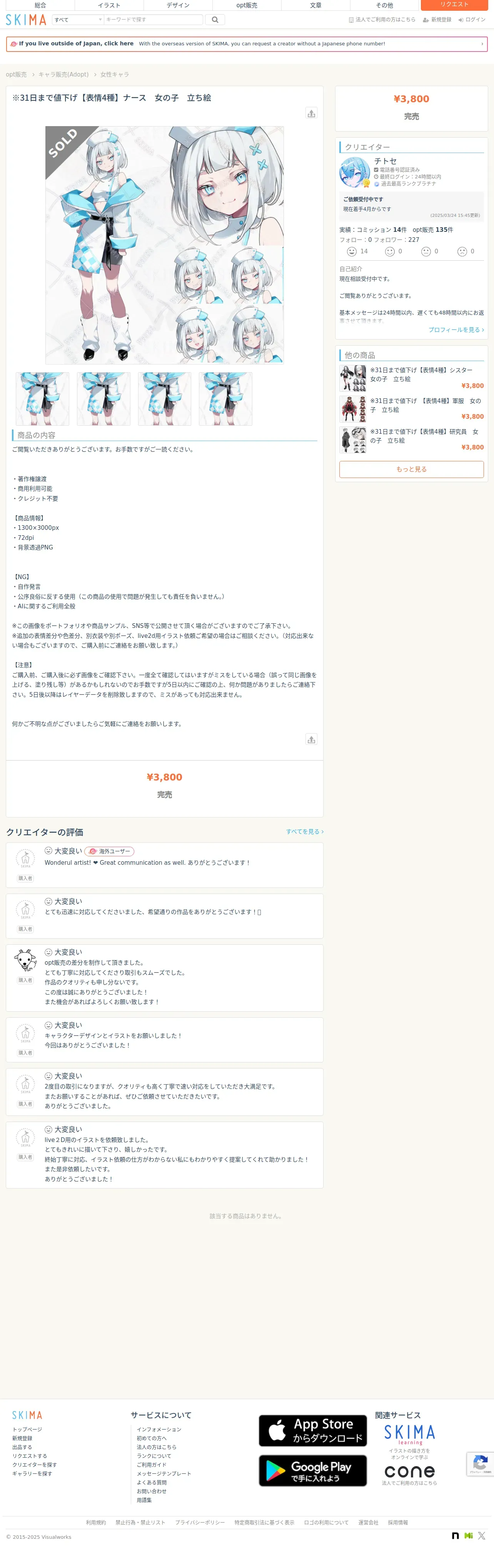The width and height of the screenshot is (494, 1568).
Task: Expand プロフィールを見る profile link
Action: click(456, 330)
